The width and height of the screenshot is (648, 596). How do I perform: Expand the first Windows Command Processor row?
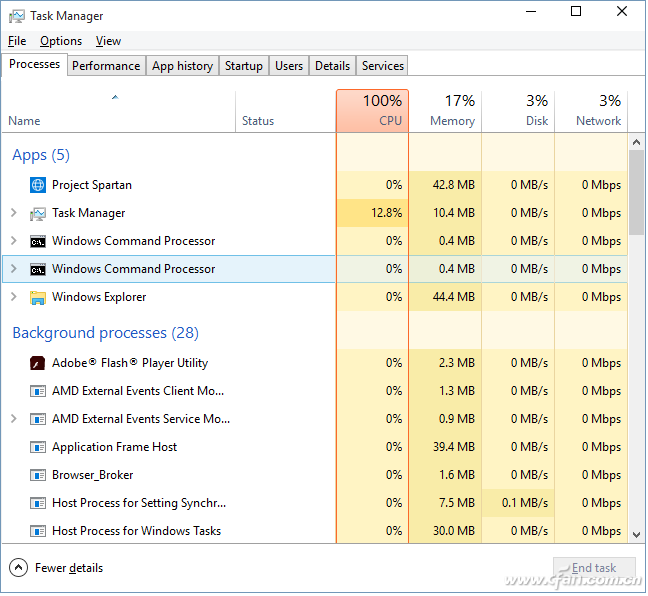14,241
